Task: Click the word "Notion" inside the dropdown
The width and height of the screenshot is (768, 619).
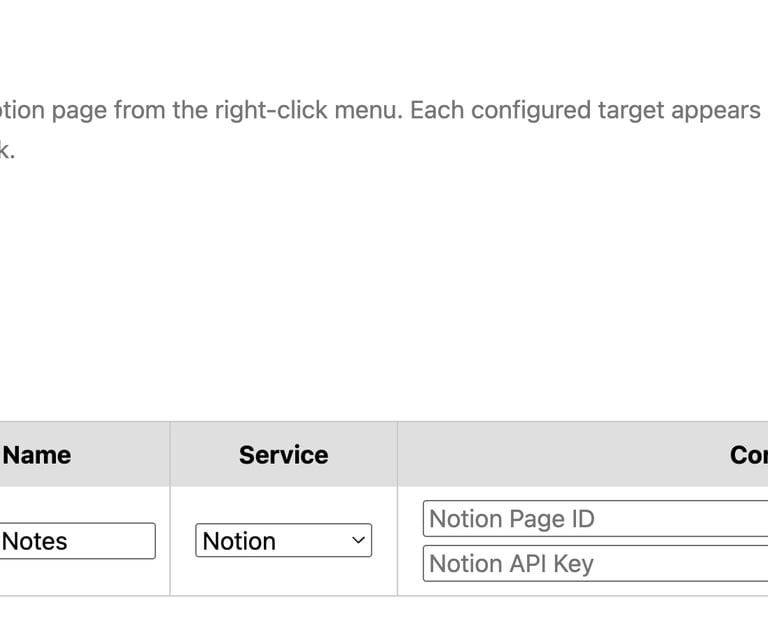Action: point(239,541)
